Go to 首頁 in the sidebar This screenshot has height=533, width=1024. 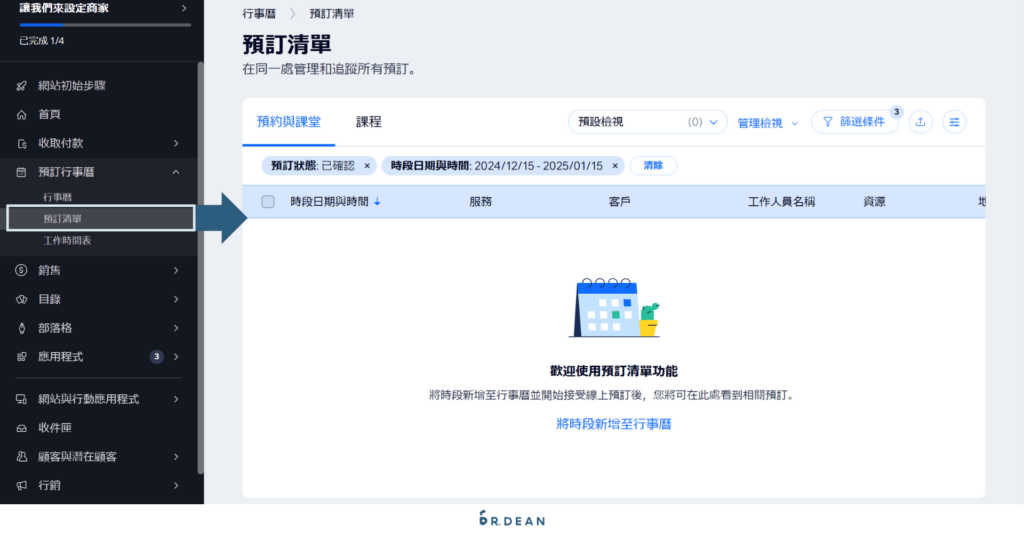[49, 114]
